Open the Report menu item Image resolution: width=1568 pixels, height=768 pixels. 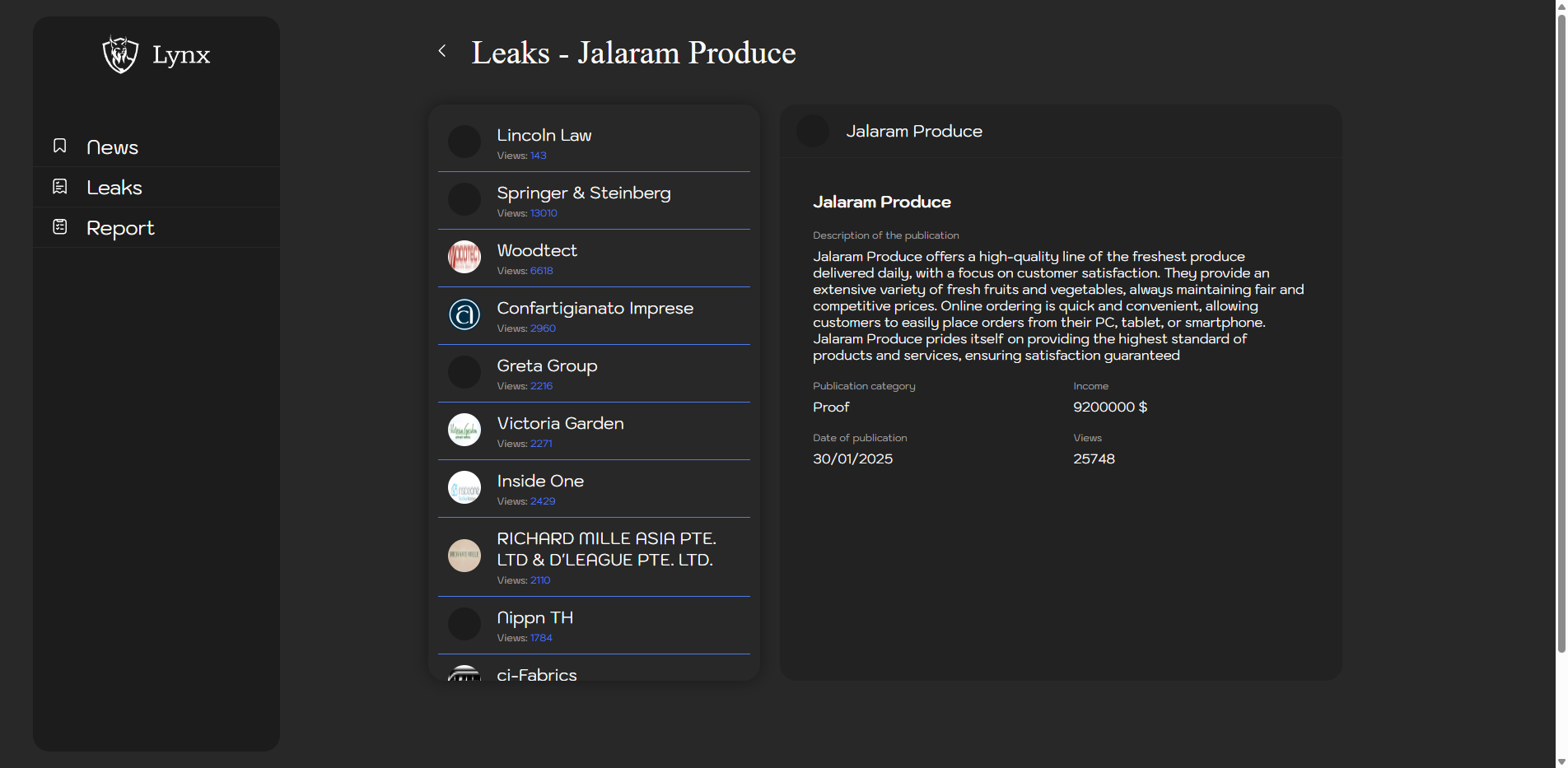(x=120, y=228)
